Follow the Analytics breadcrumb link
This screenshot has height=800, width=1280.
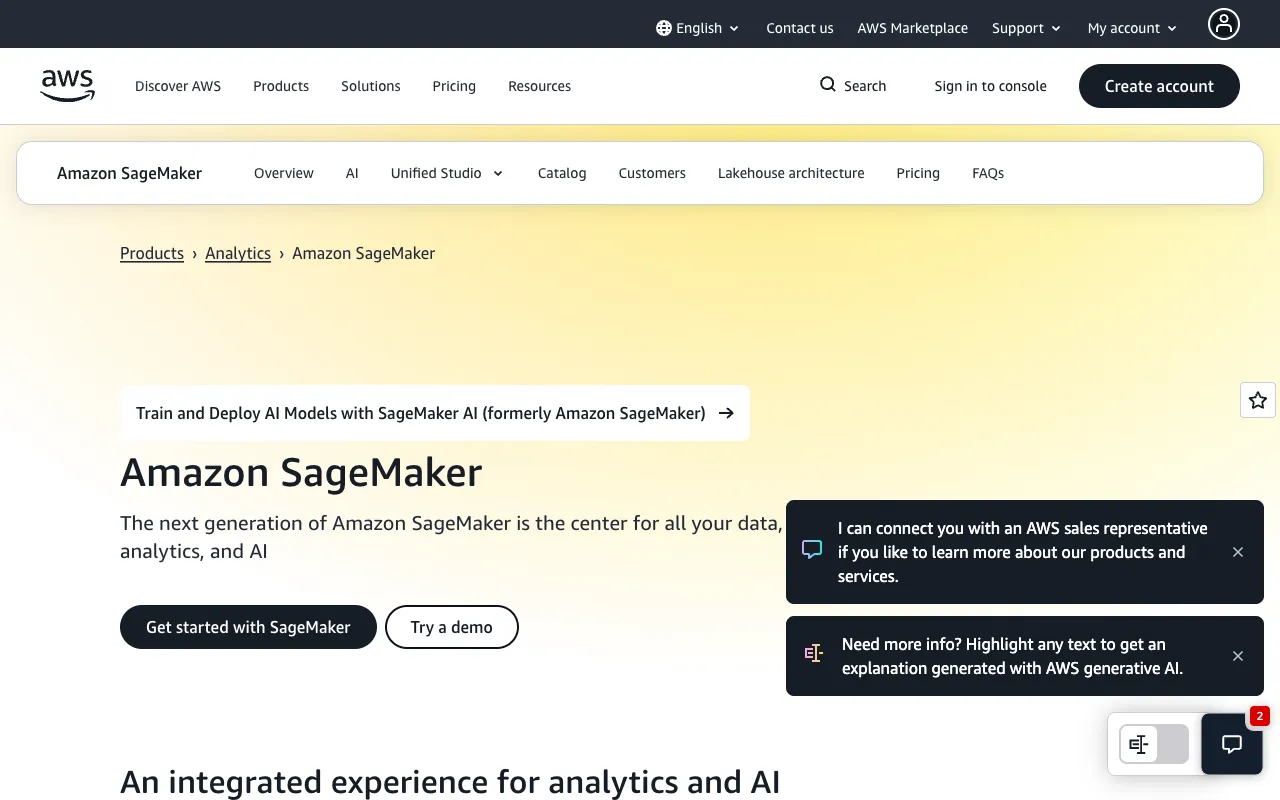tap(238, 253)
